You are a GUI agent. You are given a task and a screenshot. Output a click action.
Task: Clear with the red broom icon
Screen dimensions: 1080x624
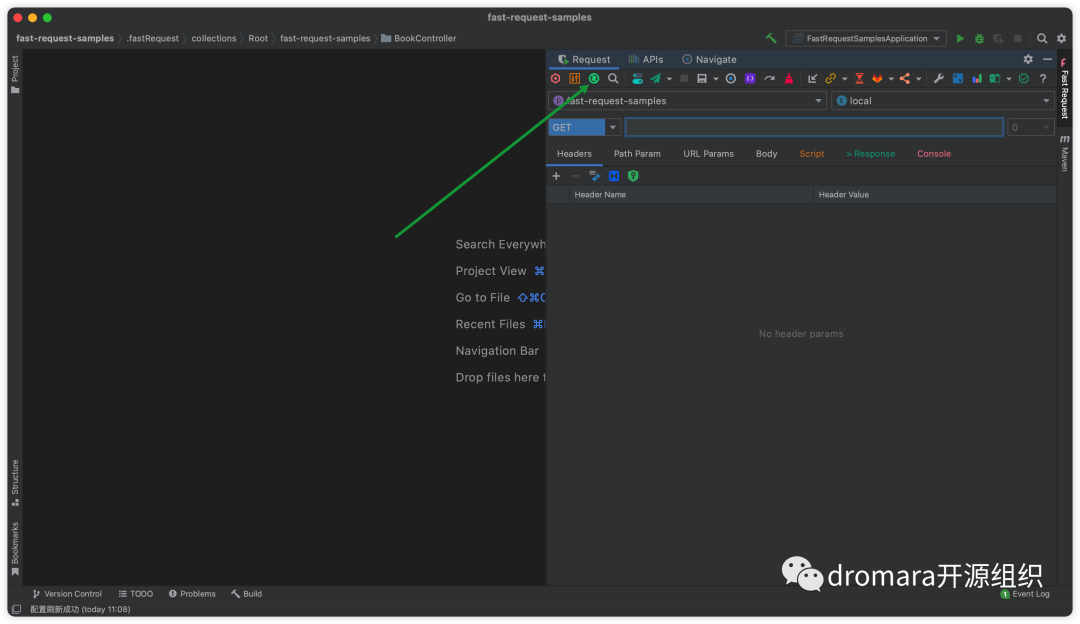[789, 79]
